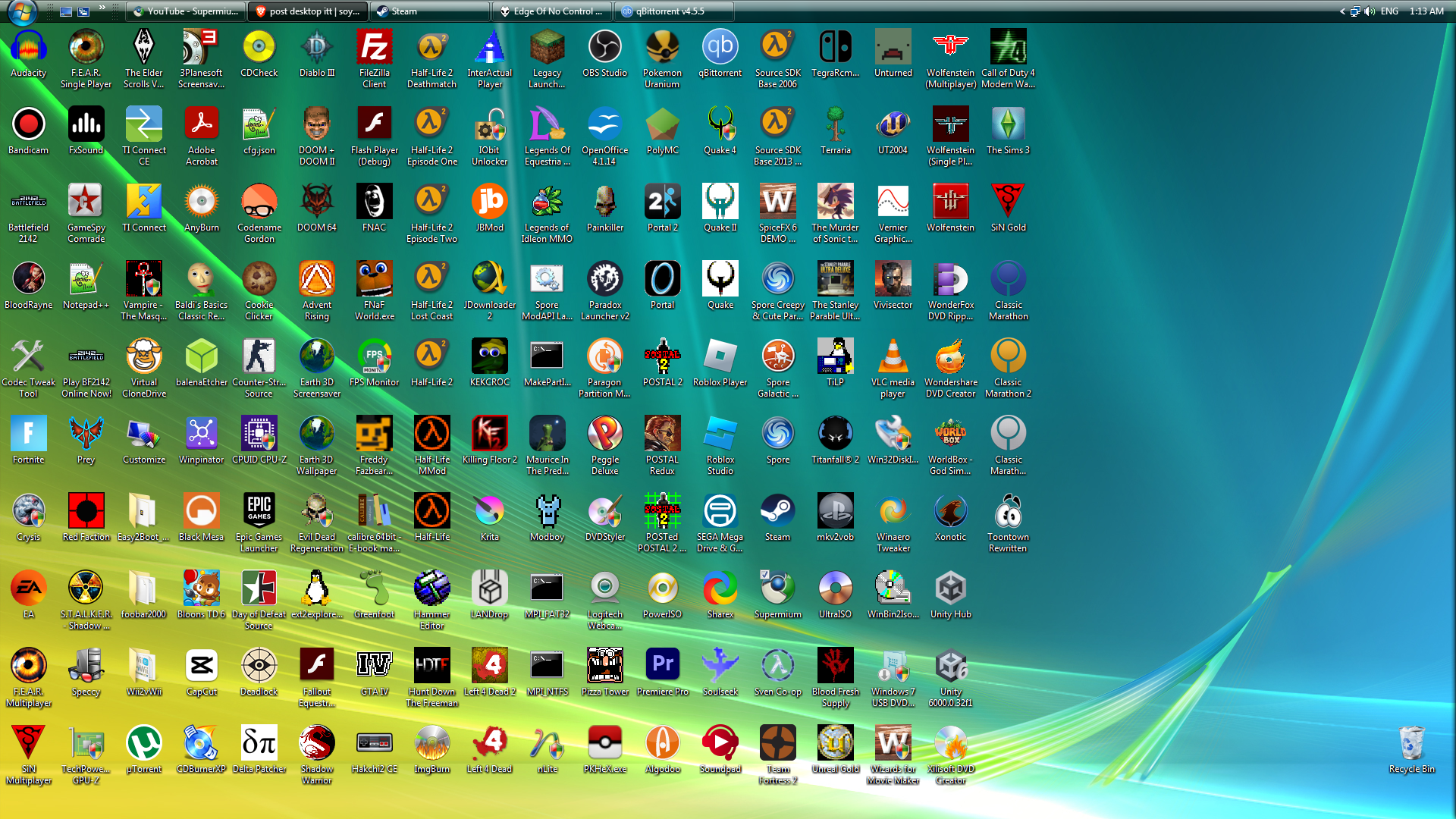This screenshot has width=1456, height=819.
Task: Select the Fortnite desktop icon
Action: [29, 441]
